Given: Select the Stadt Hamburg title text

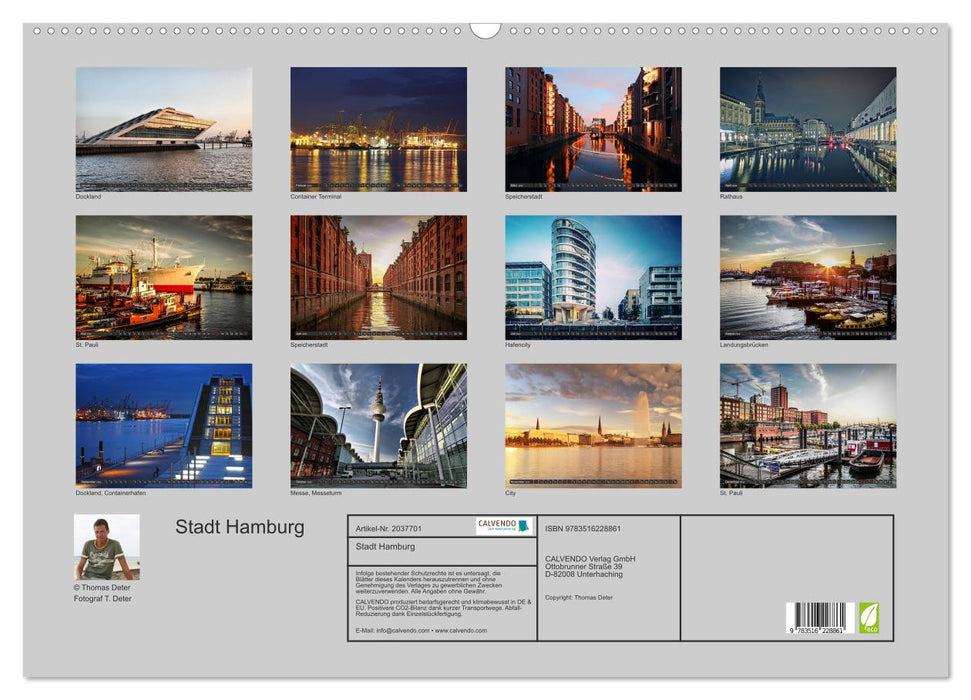Looking at the screenshot, I should click(x=240, y=528).
